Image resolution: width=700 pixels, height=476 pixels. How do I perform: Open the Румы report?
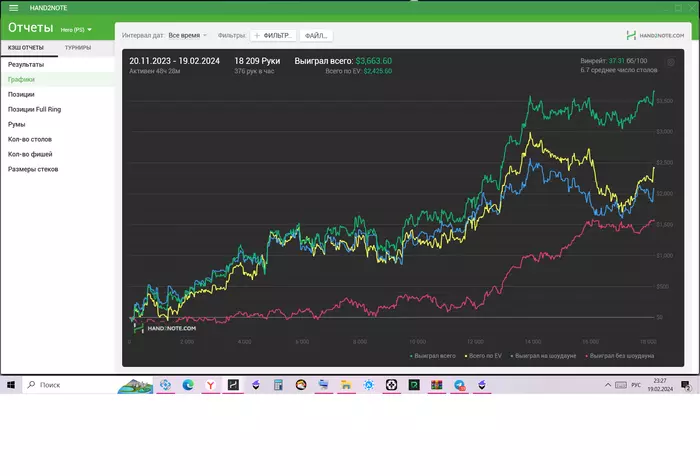[58, 124]
